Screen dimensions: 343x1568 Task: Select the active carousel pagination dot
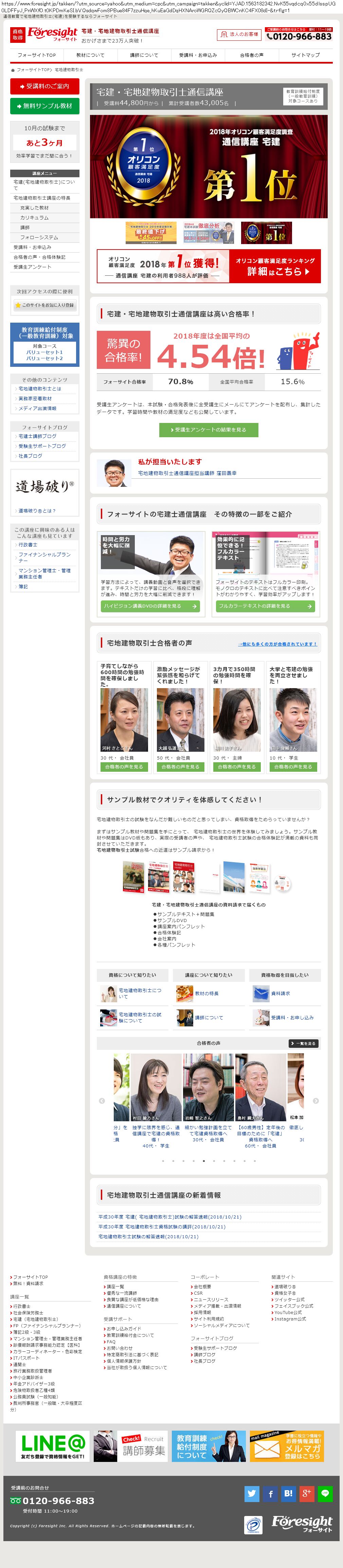203,1161
